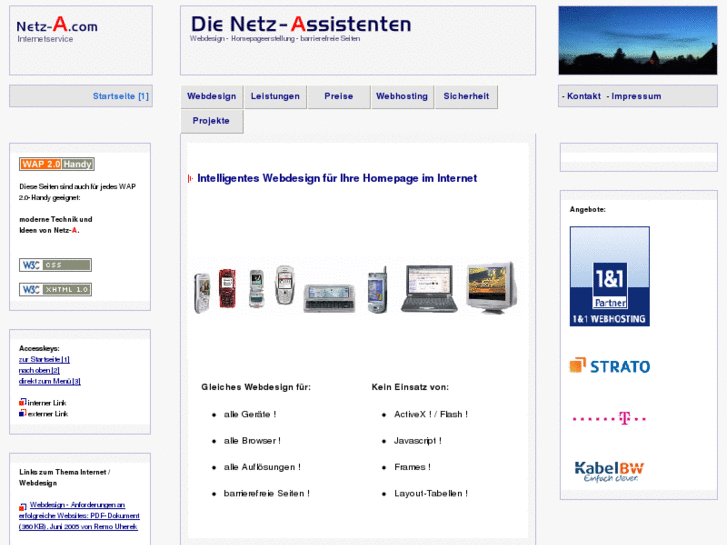Click the WAP 2.0 Handy badge
This screenshot has width=727, height=545.
pyautogui.click(x=57, y=164)
